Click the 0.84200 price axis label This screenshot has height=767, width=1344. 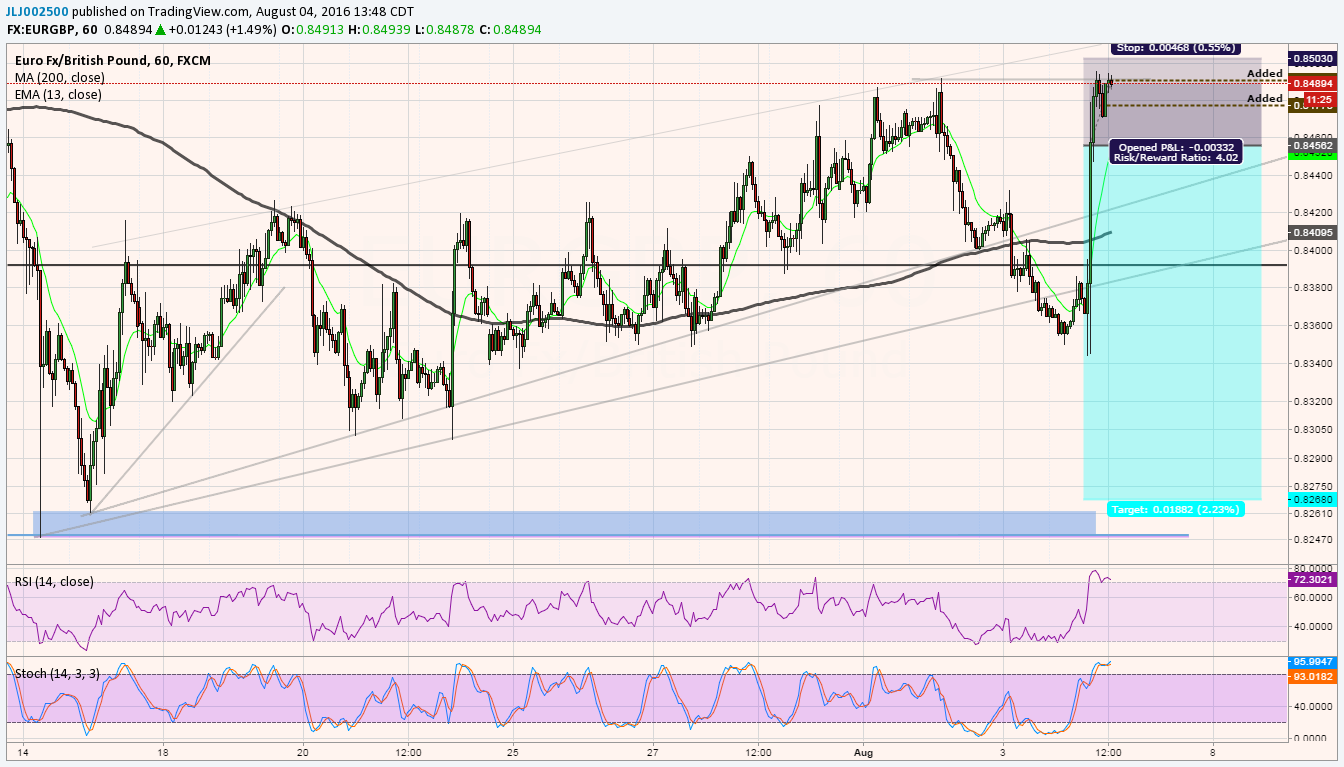[1311, 213]
